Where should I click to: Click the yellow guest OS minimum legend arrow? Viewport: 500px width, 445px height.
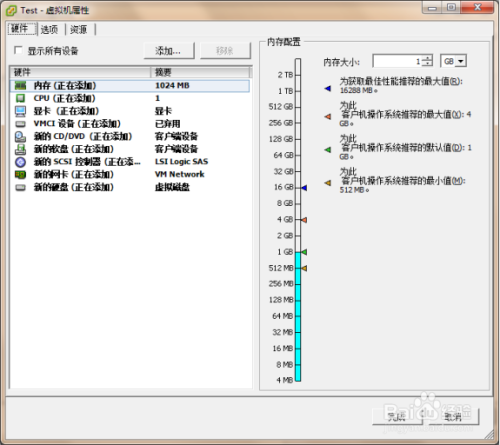(328, 183)
